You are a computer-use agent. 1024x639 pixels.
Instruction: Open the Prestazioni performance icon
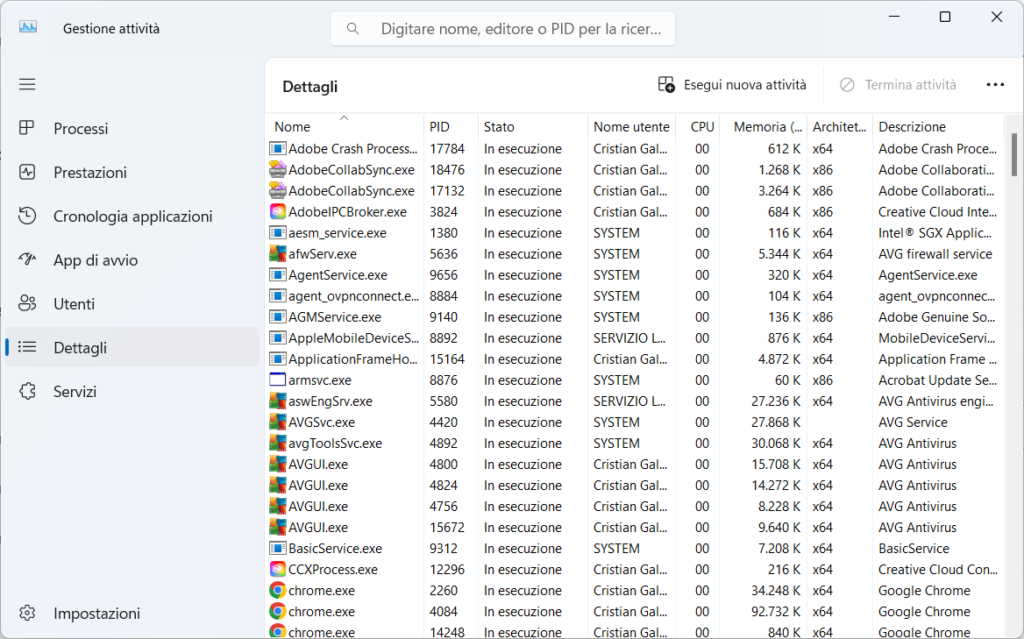[28, 172]
